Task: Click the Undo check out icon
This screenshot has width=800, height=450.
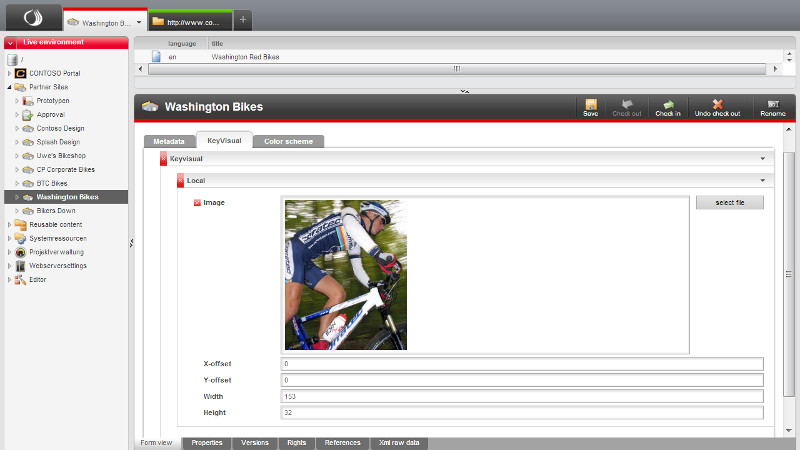Action: coord(717,104)
